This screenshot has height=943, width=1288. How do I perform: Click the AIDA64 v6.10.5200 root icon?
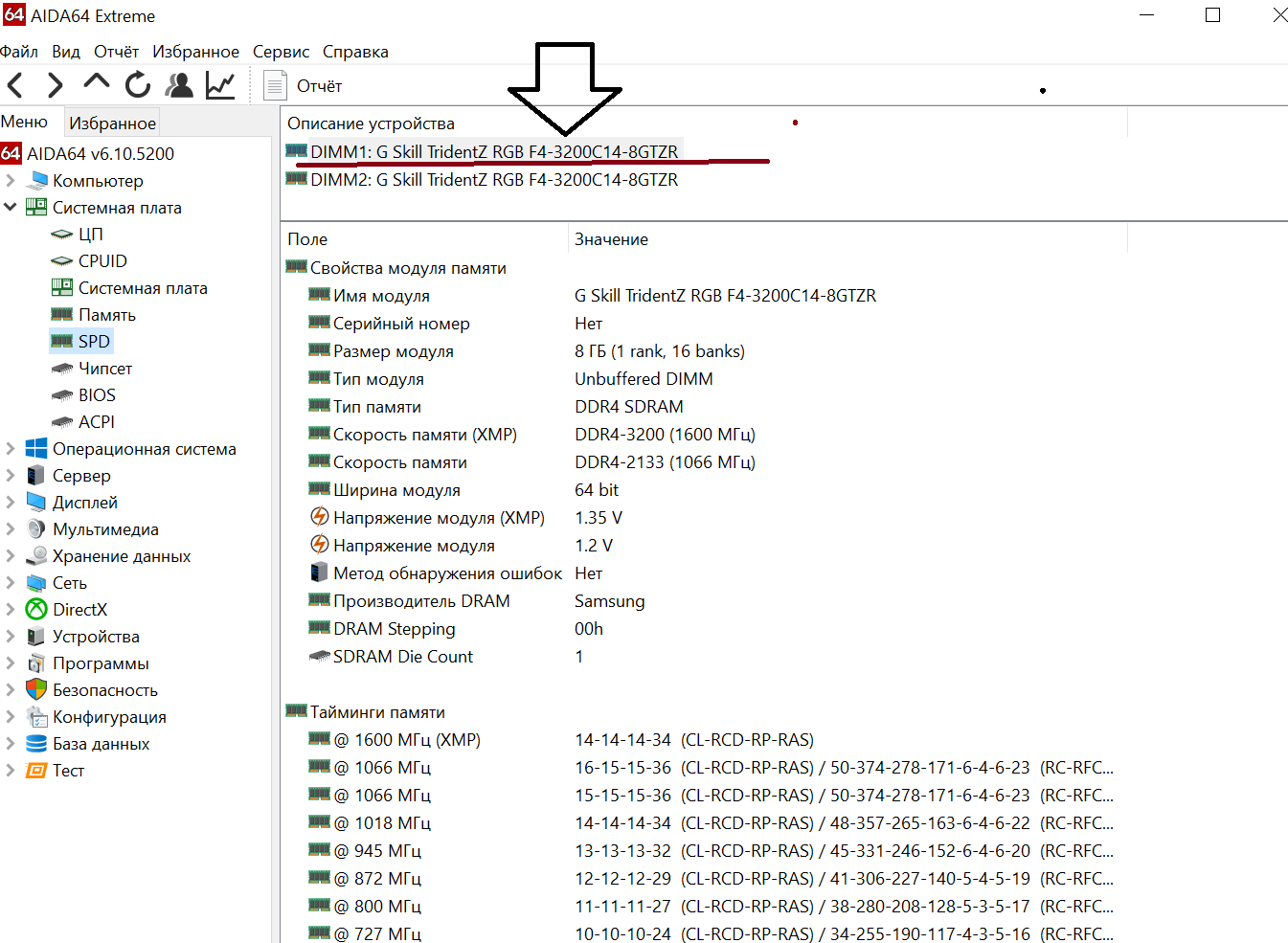(x=11, y=153)
